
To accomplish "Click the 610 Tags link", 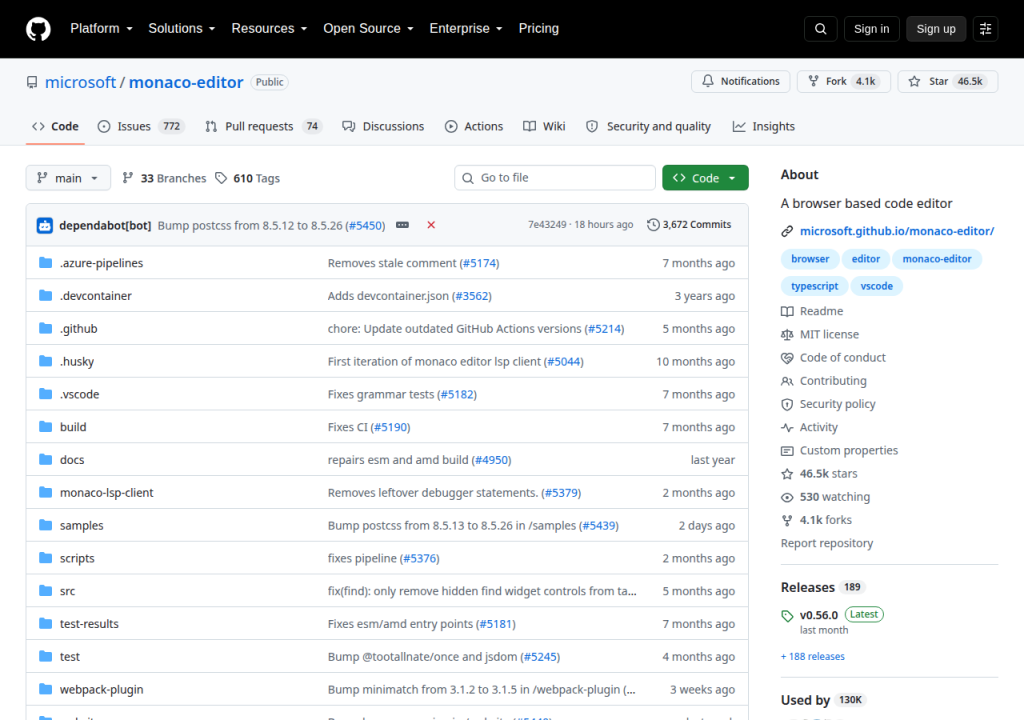I will (x=248, y=178).
